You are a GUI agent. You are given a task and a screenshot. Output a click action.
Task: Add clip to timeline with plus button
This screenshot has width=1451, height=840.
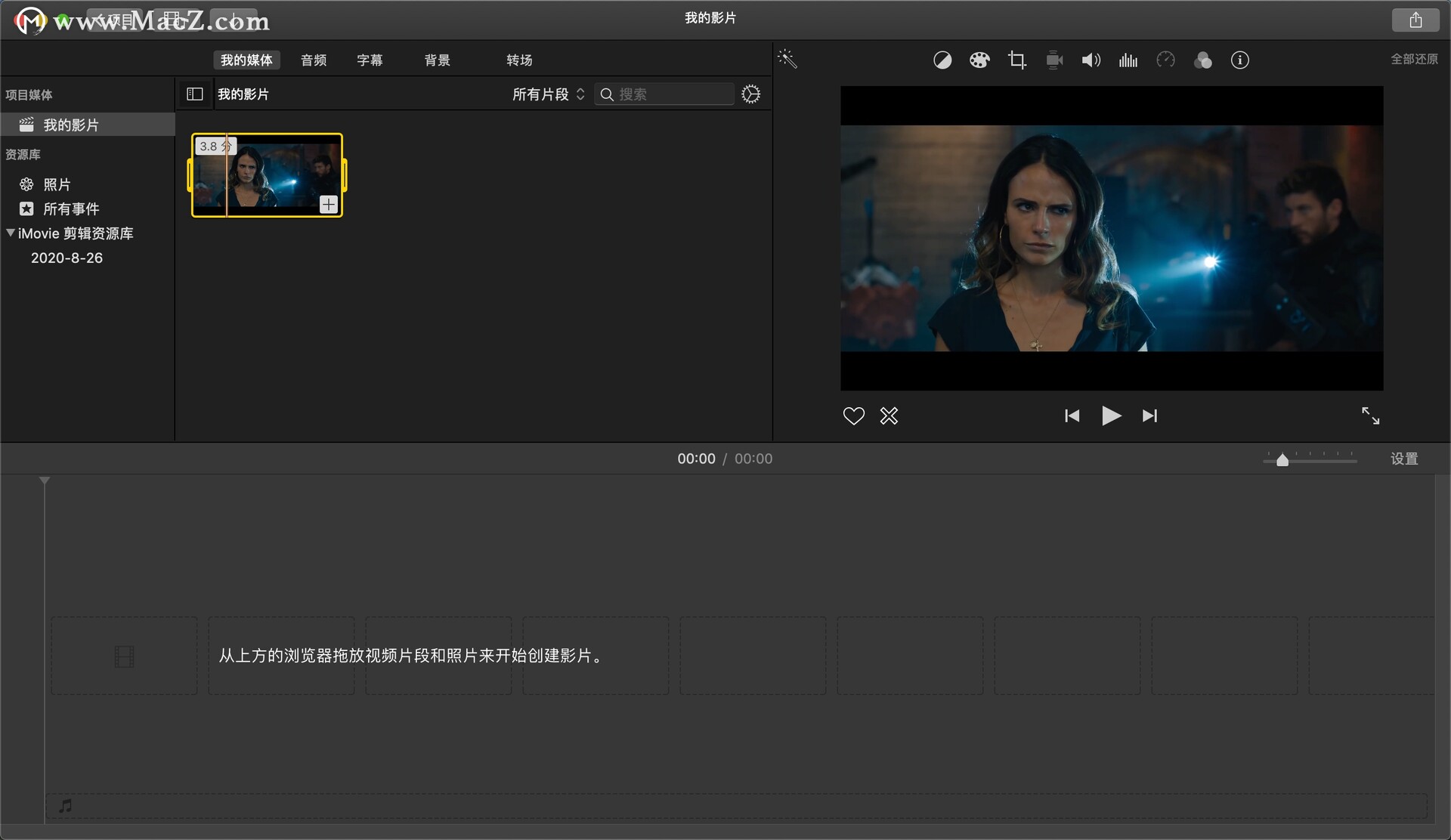328,205
